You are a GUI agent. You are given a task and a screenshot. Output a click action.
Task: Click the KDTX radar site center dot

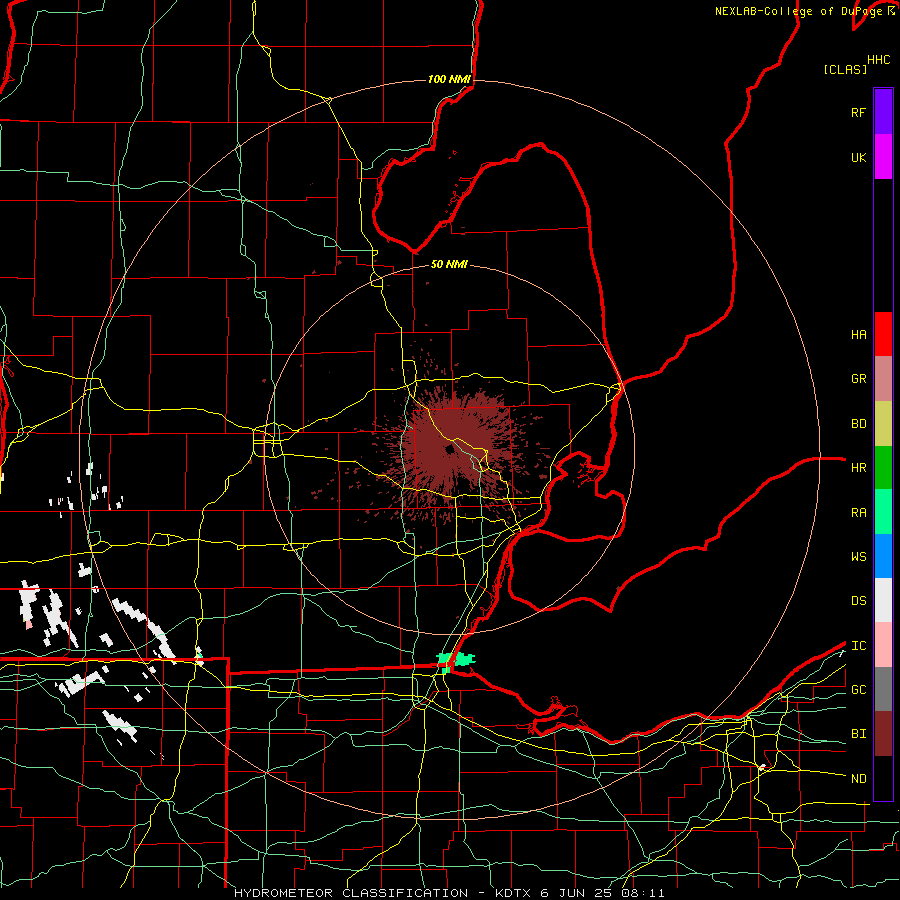point(448,449)
